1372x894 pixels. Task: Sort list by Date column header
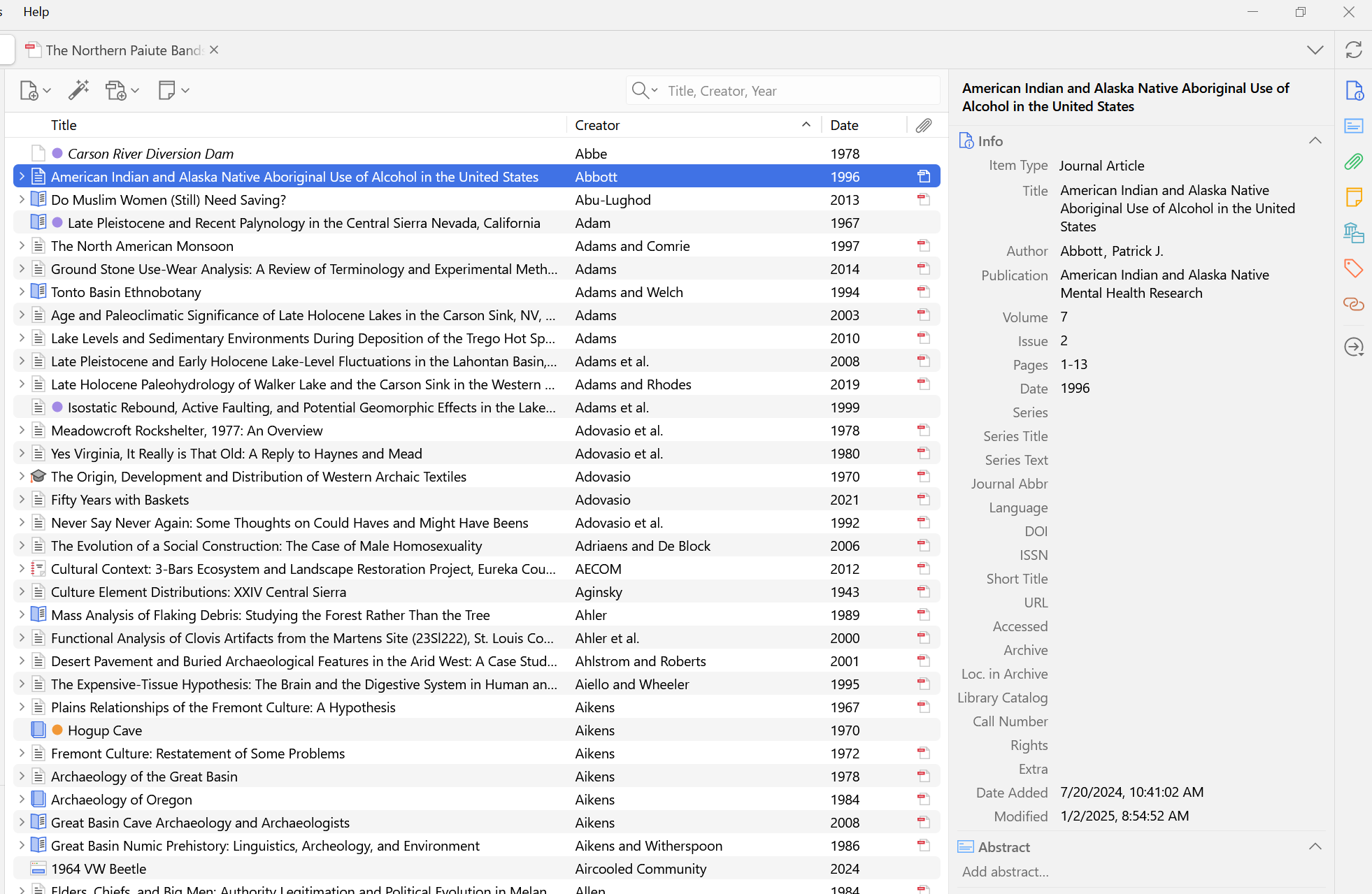coord(844,125)
